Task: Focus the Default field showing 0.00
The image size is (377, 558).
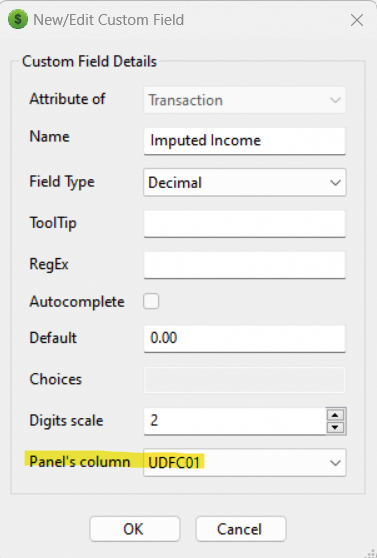Action: [245, 338]
